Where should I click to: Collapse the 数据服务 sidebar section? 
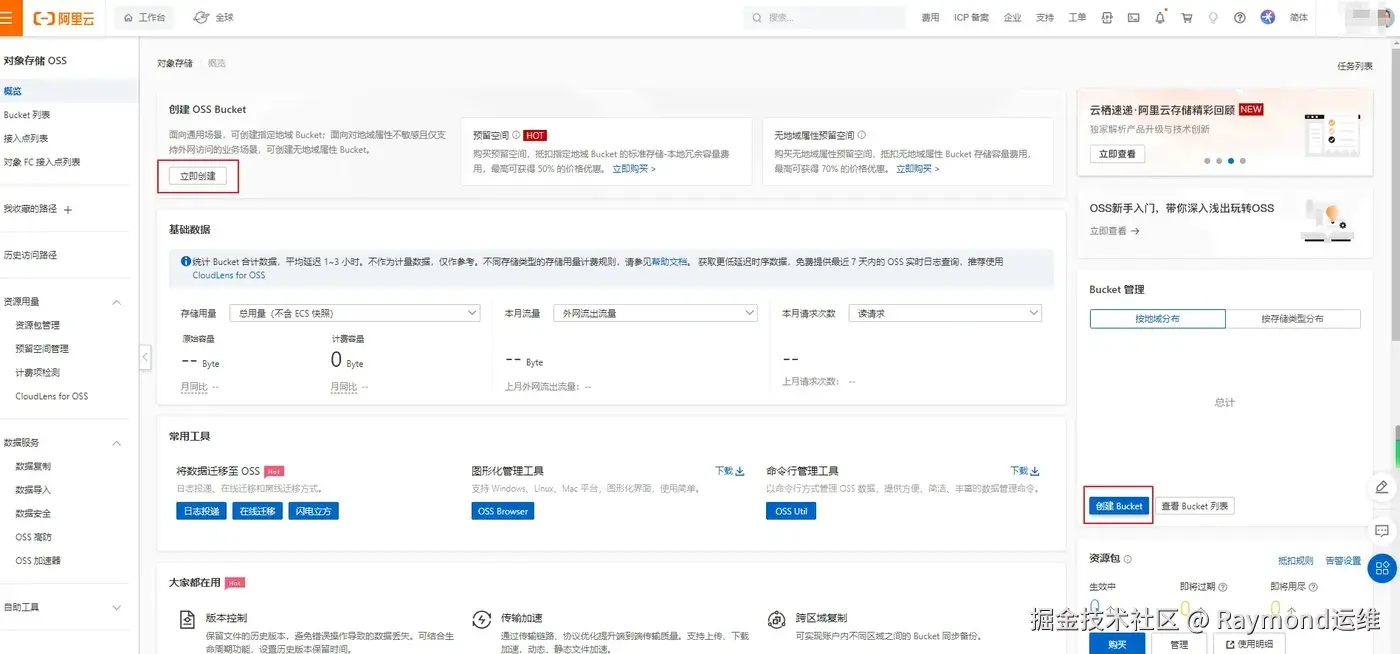(116, 443)
